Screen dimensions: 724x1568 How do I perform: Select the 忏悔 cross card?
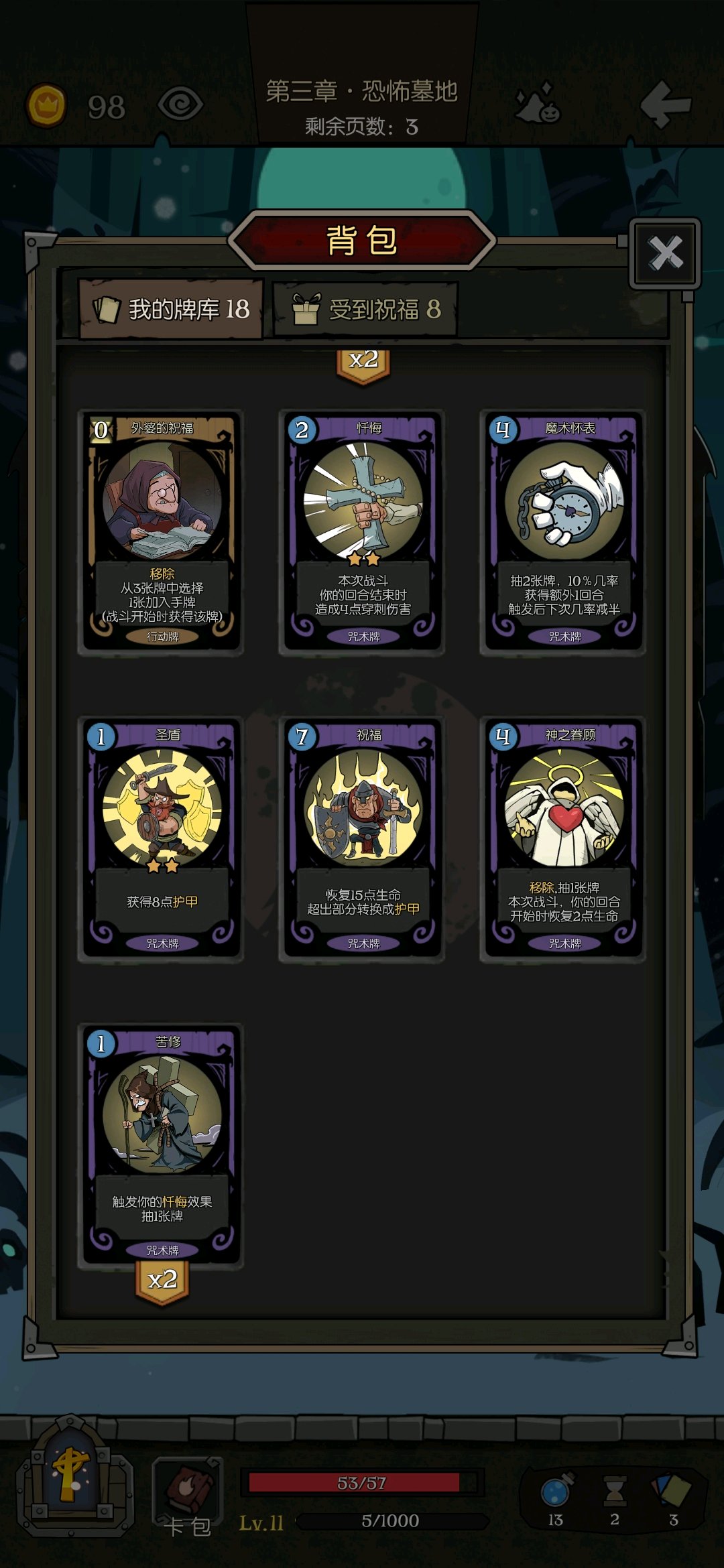(362, 533)
